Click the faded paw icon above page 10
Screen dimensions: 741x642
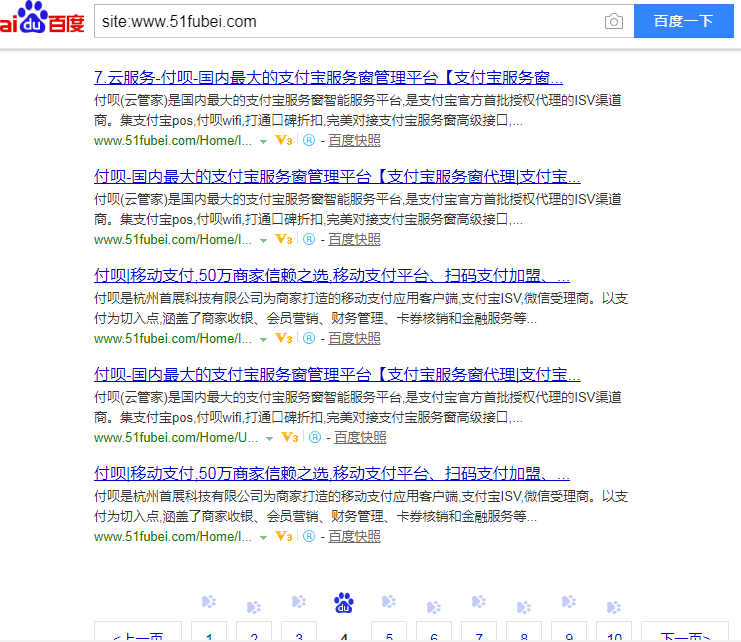coord(614,607)
